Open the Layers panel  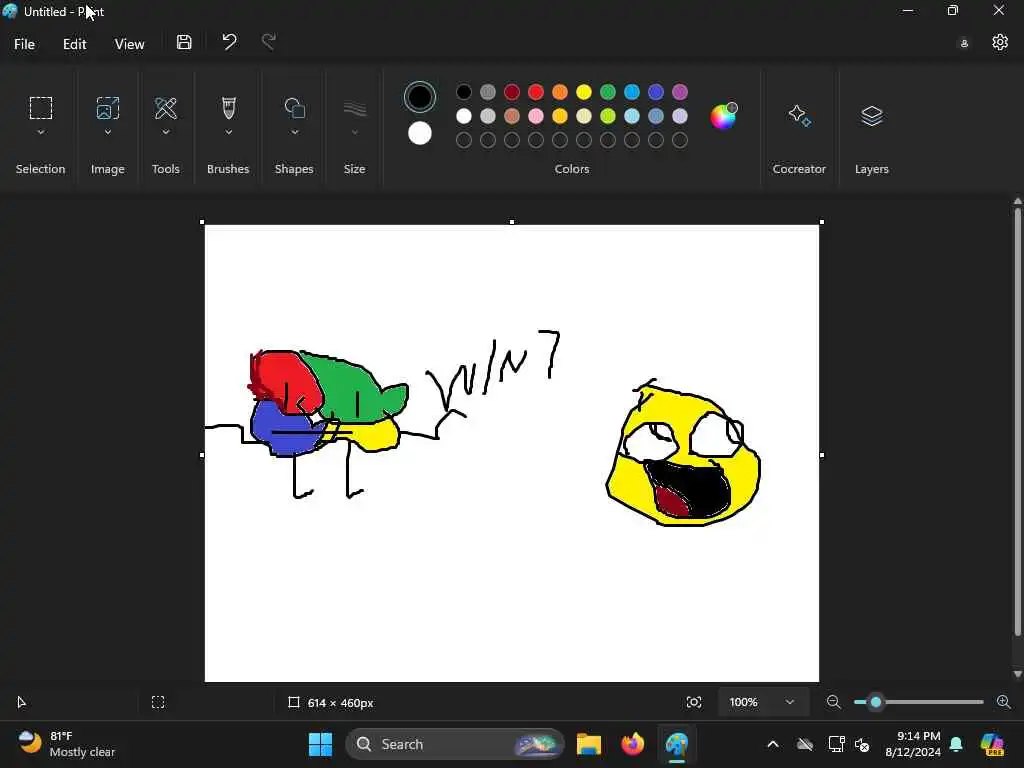click(872, 116)
